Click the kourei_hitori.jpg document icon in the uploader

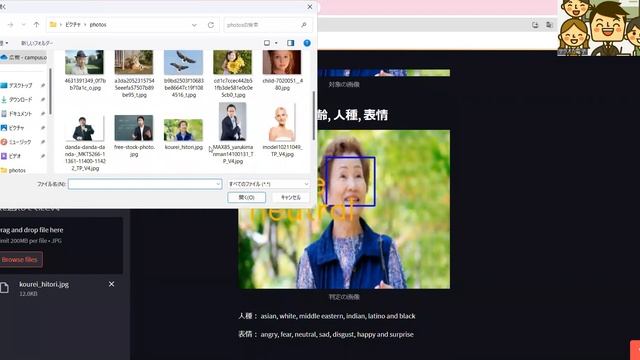pos(4,288)
